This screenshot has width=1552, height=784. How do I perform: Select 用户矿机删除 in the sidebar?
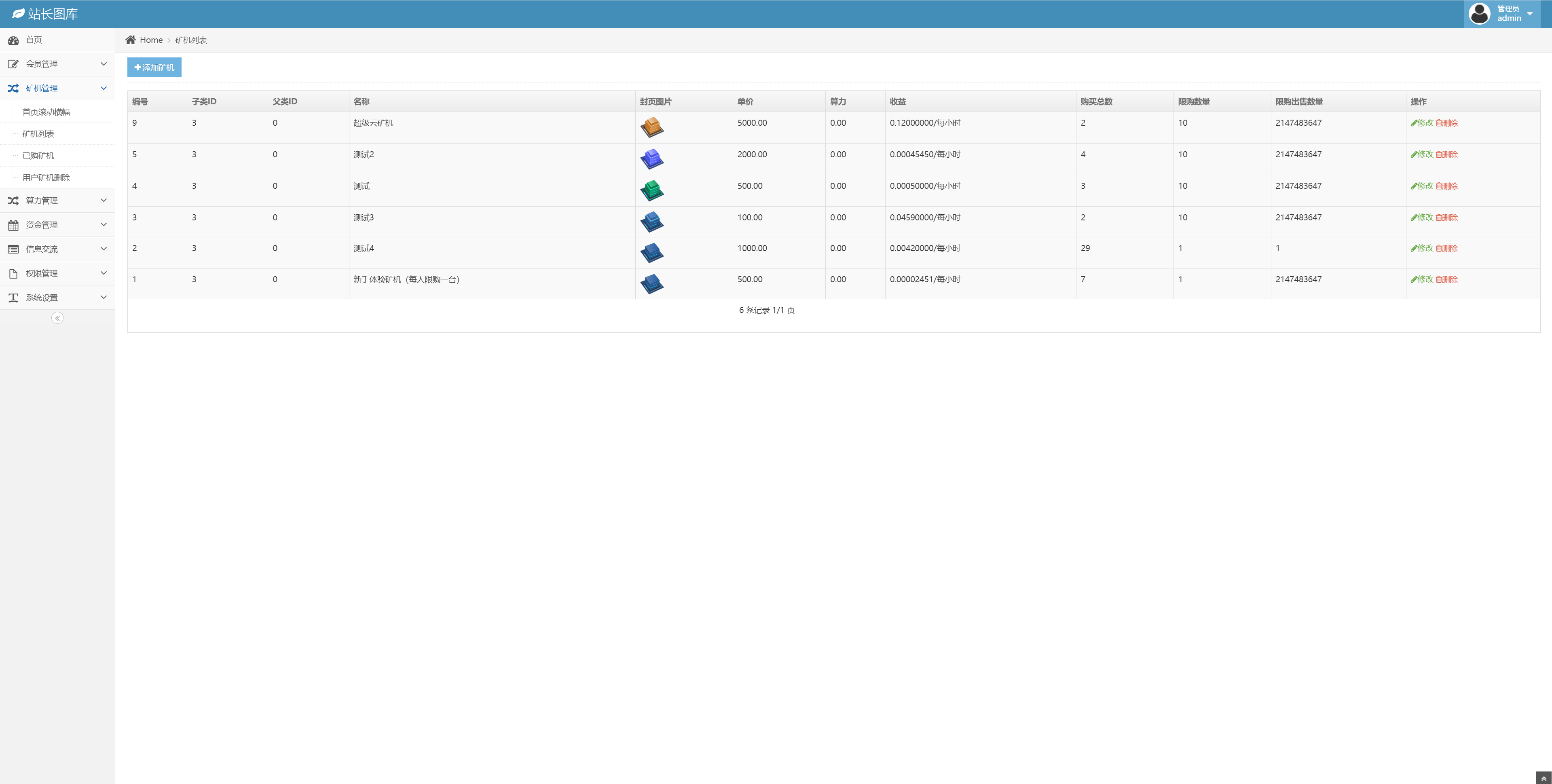coord(46,178)
